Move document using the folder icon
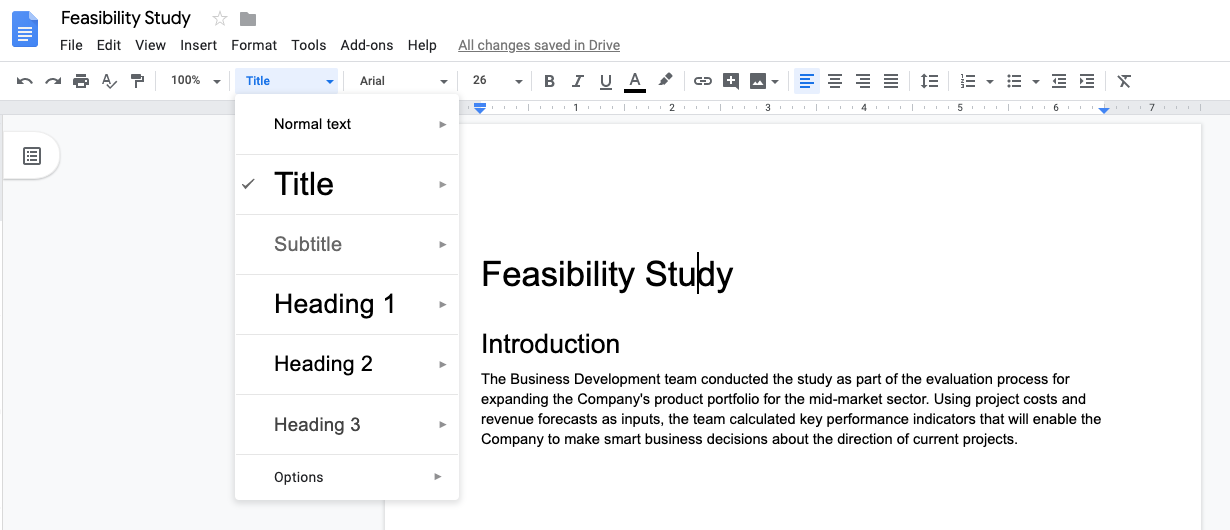Screen dimensions: 1230x530 click(x=248, y=19)
